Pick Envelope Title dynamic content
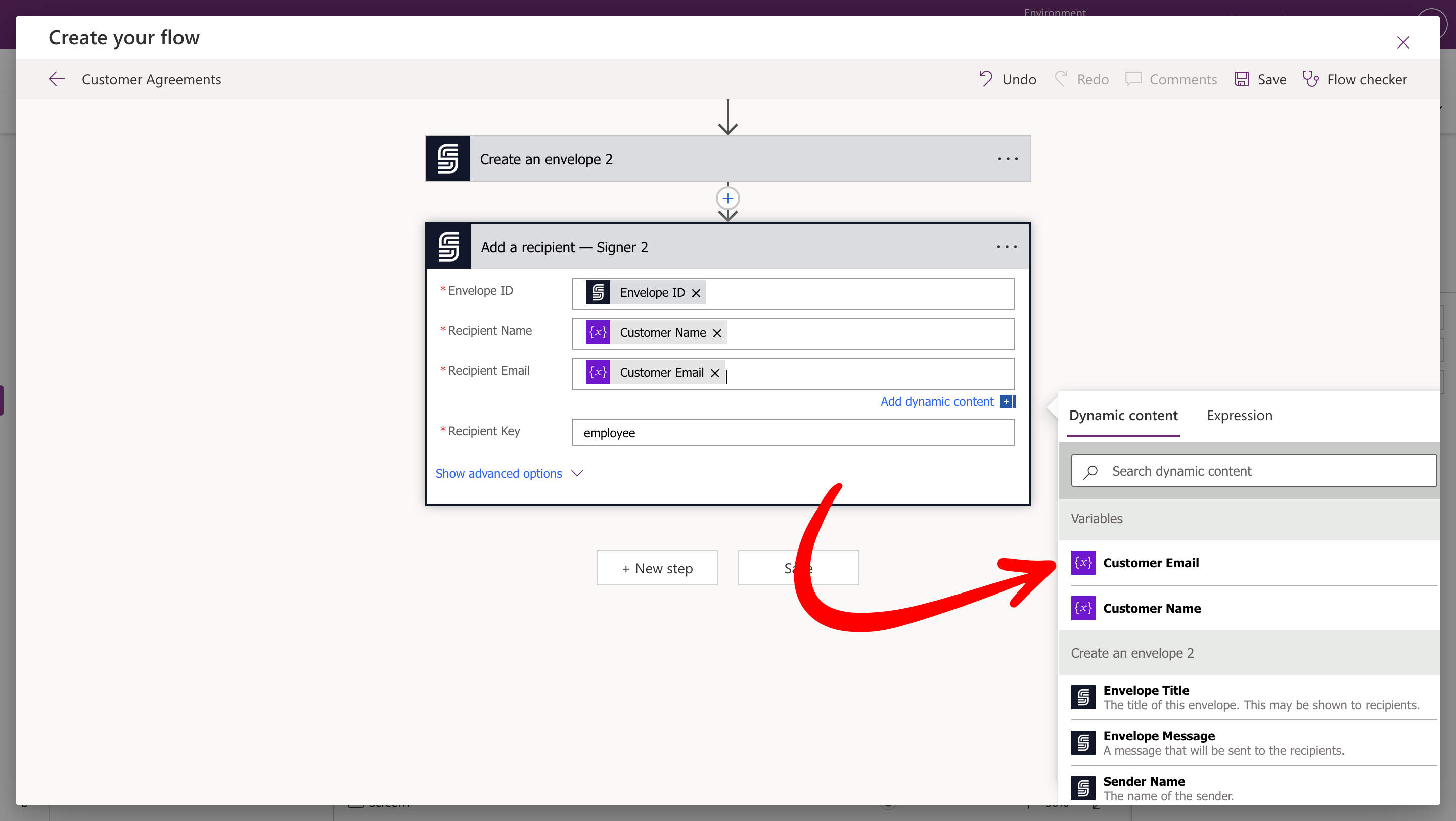Viewport: 1456px width, 821px height. point(1146,690)
